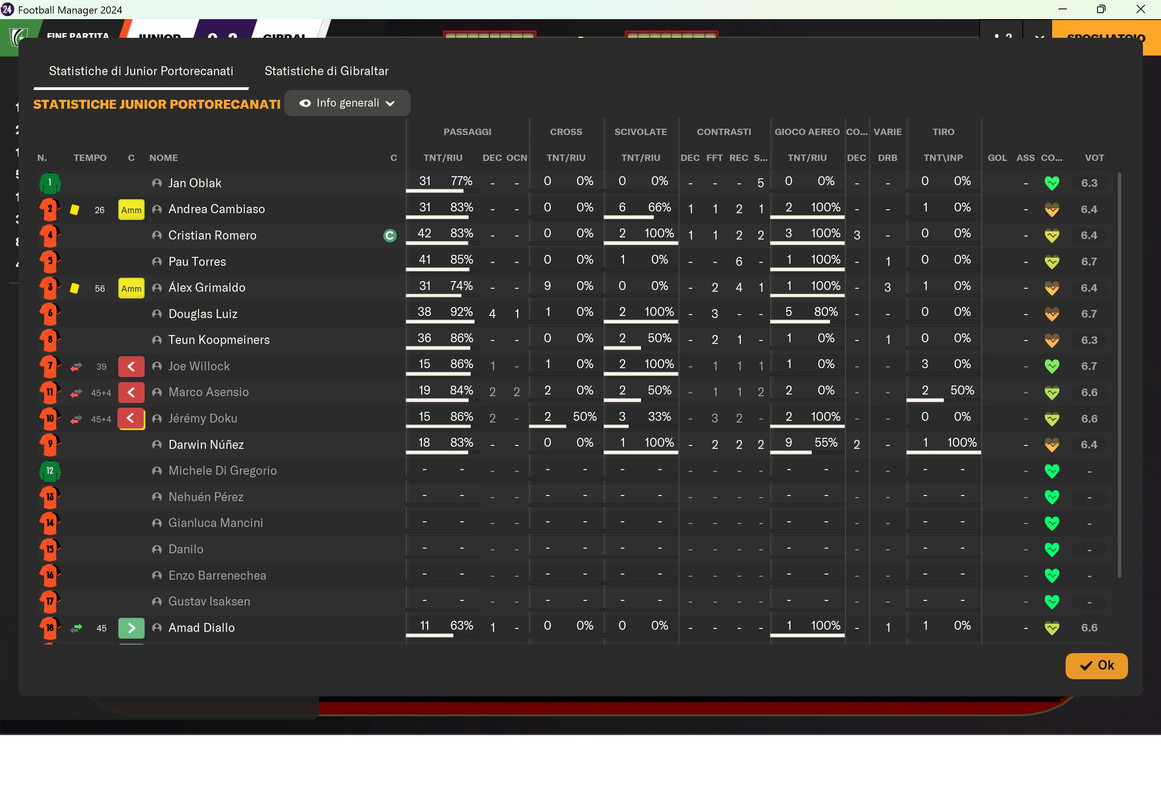Click Amad Diallo's green swap arrows icon
Viewport: 1161px width, 800px height.
(76, 628)
